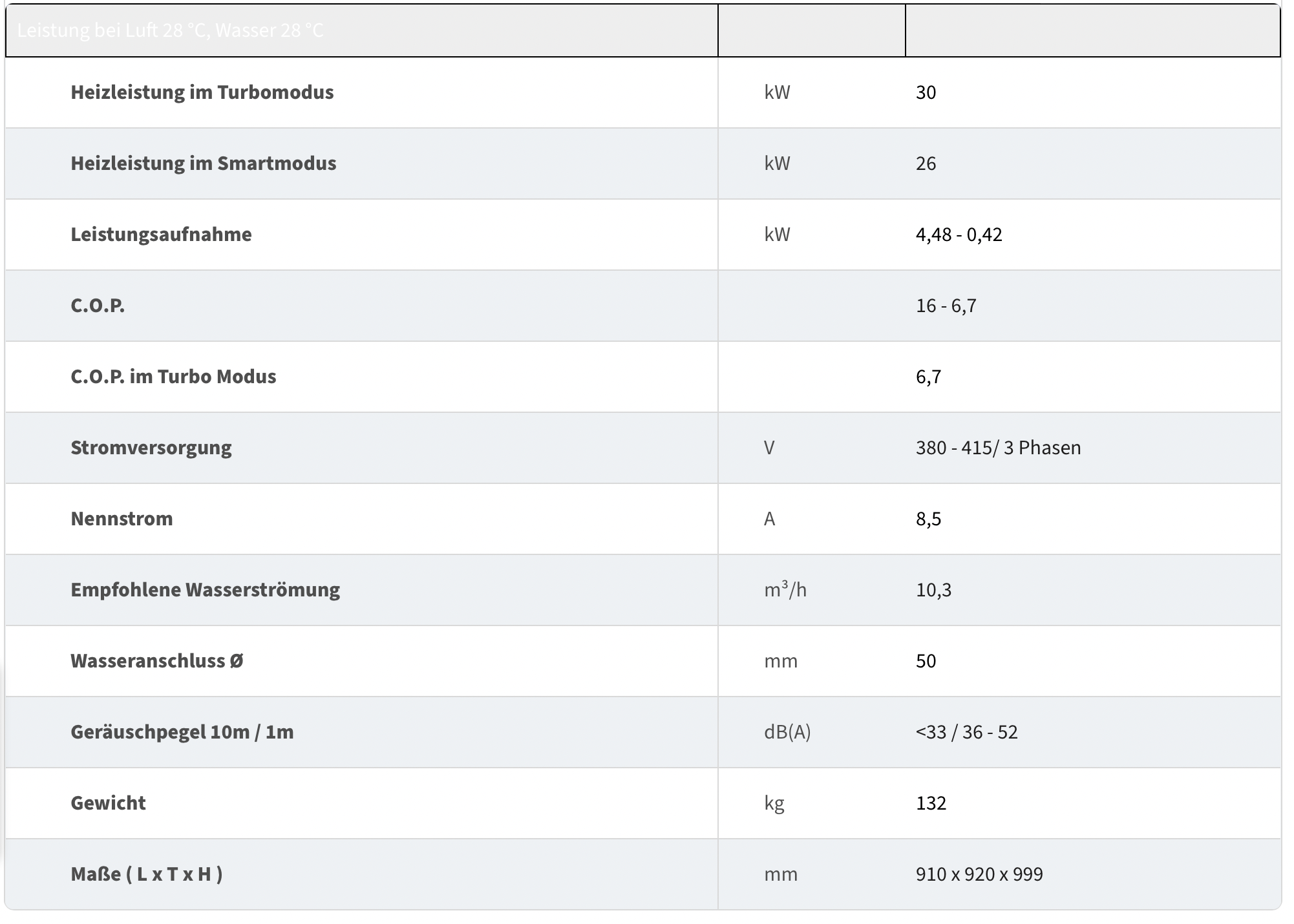Click the Leistungsaufnahme value 4,48 - 0,42

pos(959,235)
